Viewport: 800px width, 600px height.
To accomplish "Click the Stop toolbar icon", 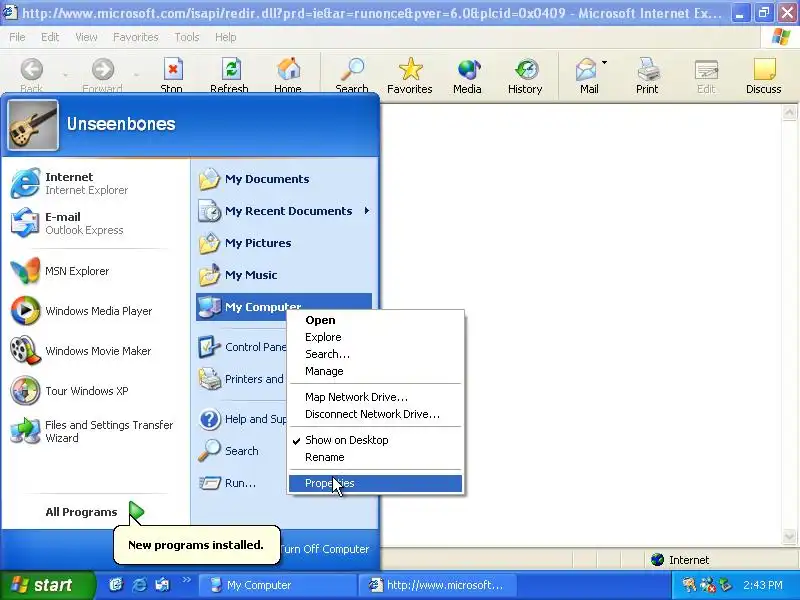I will pos(172,70).
